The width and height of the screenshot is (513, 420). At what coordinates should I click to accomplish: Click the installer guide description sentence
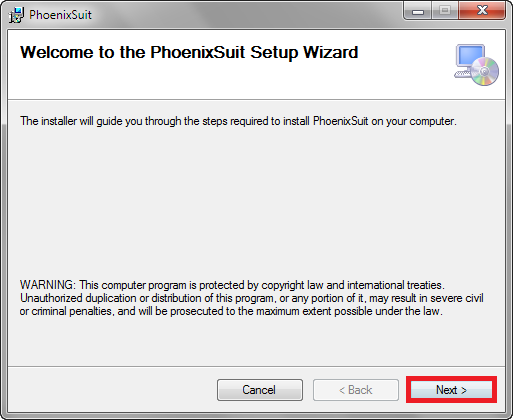(238, 121)
